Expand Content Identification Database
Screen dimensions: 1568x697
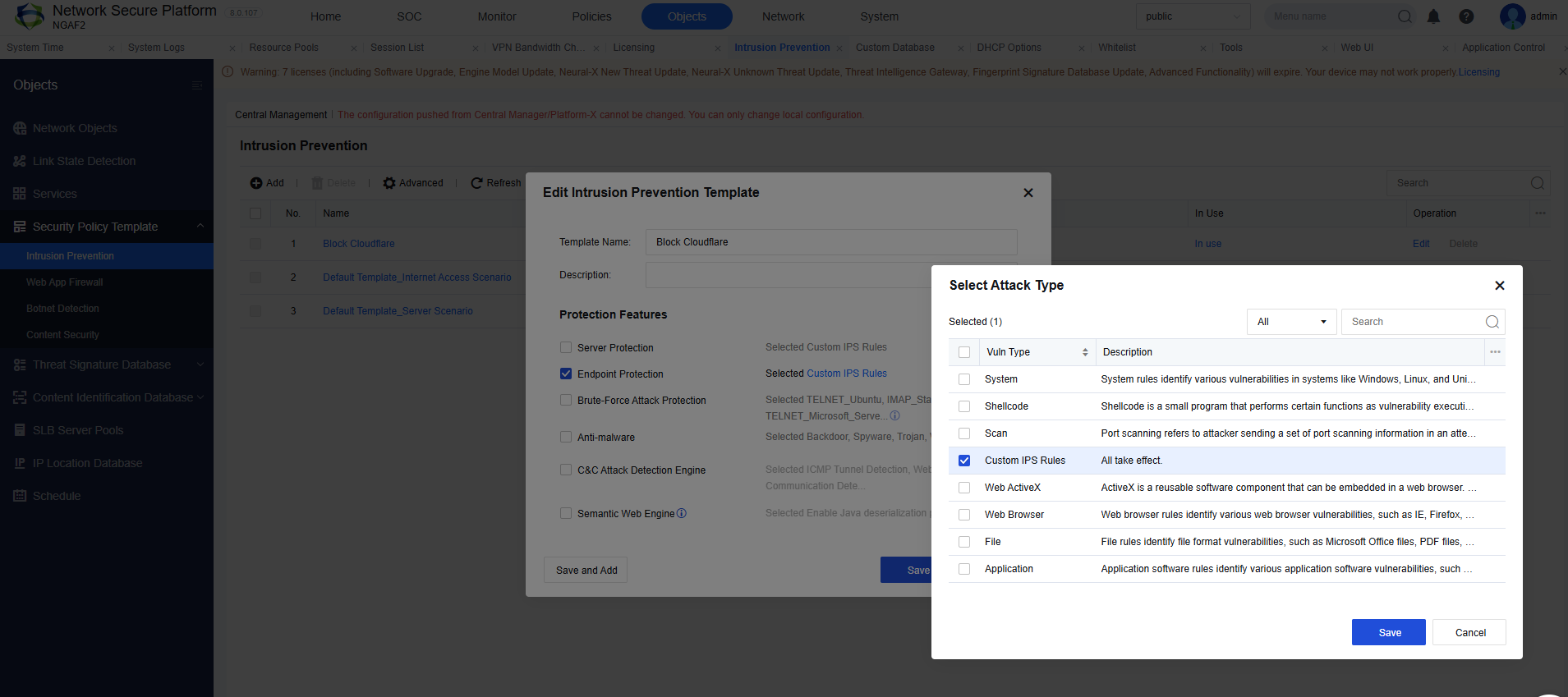[x=200, y=397]
